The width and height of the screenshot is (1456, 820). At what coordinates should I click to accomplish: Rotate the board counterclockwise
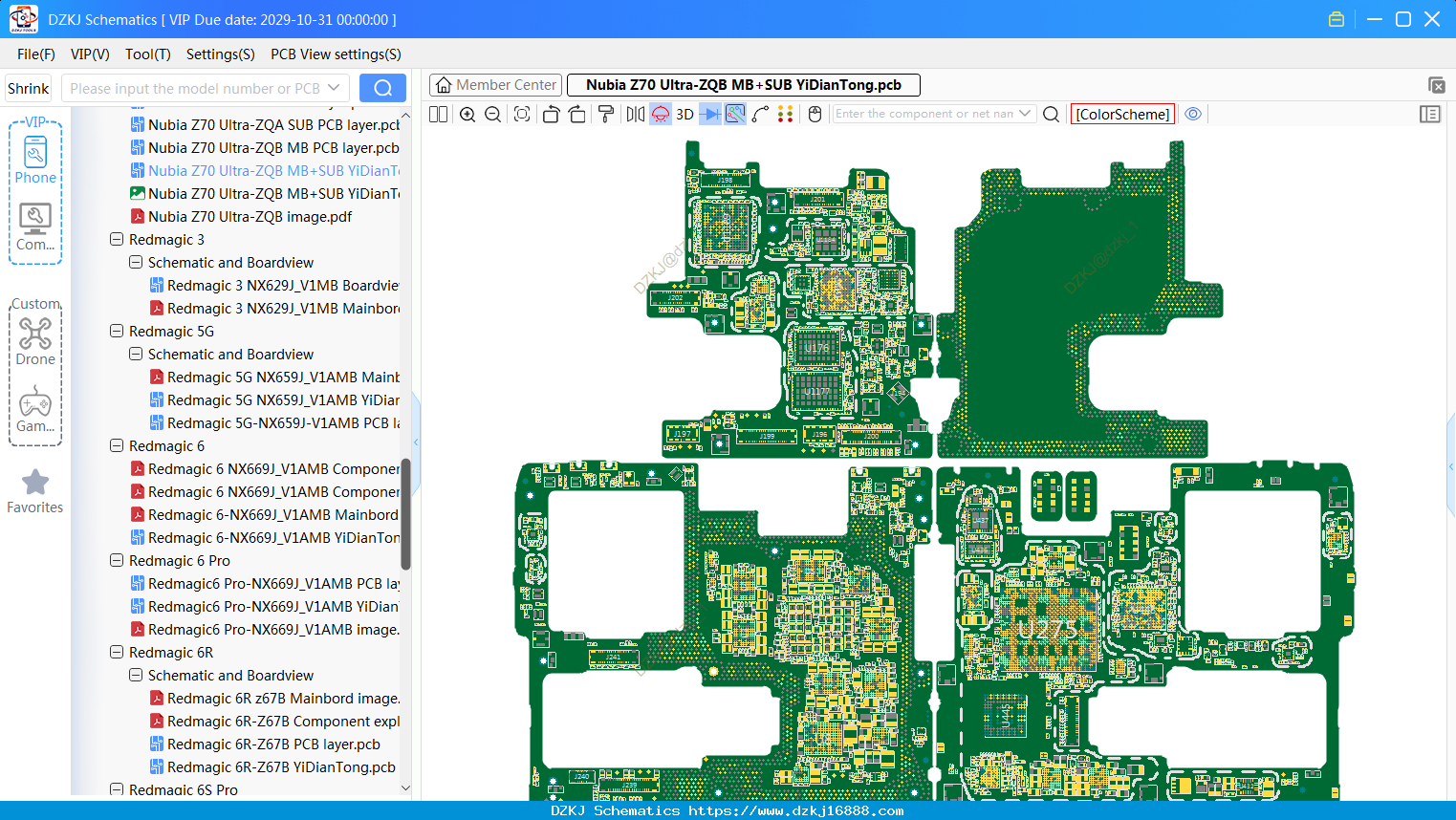pyautogui.click(x=551, y=114)
